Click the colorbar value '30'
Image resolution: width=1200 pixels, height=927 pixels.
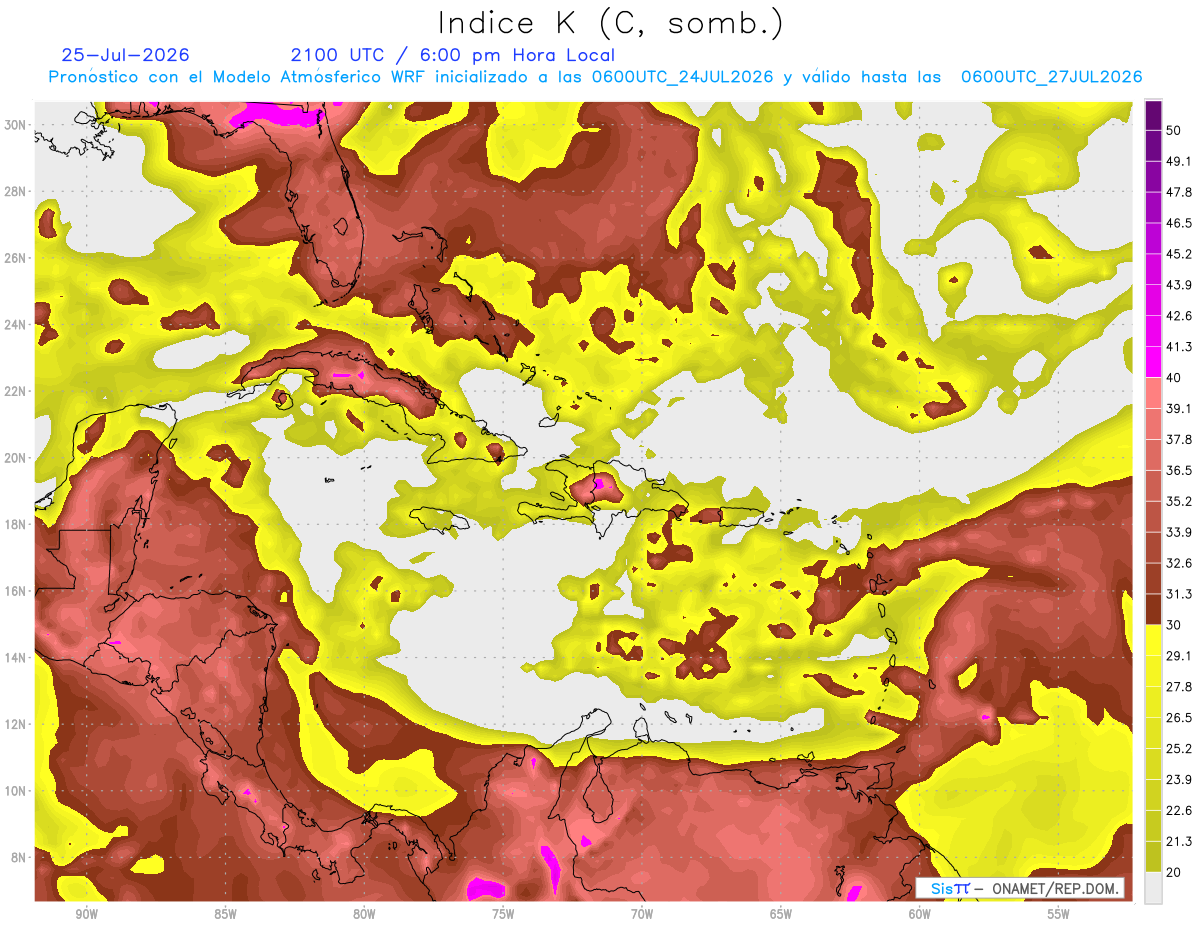1174,625
